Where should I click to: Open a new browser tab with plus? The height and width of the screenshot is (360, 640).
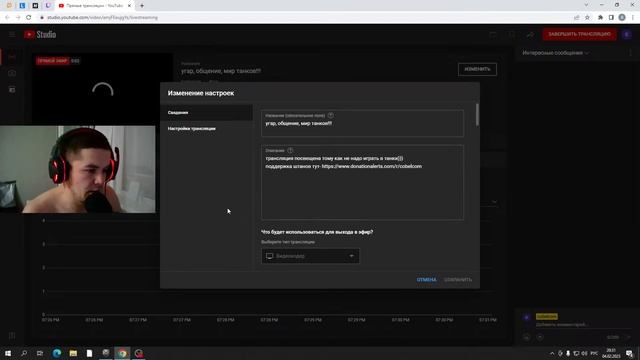tap(142, 6)
